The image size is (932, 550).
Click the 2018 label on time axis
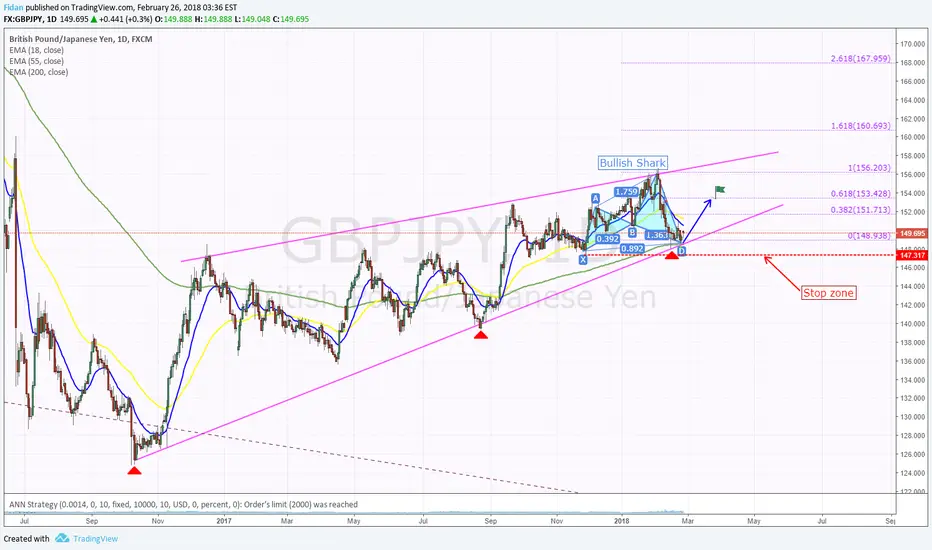[622, 521]
